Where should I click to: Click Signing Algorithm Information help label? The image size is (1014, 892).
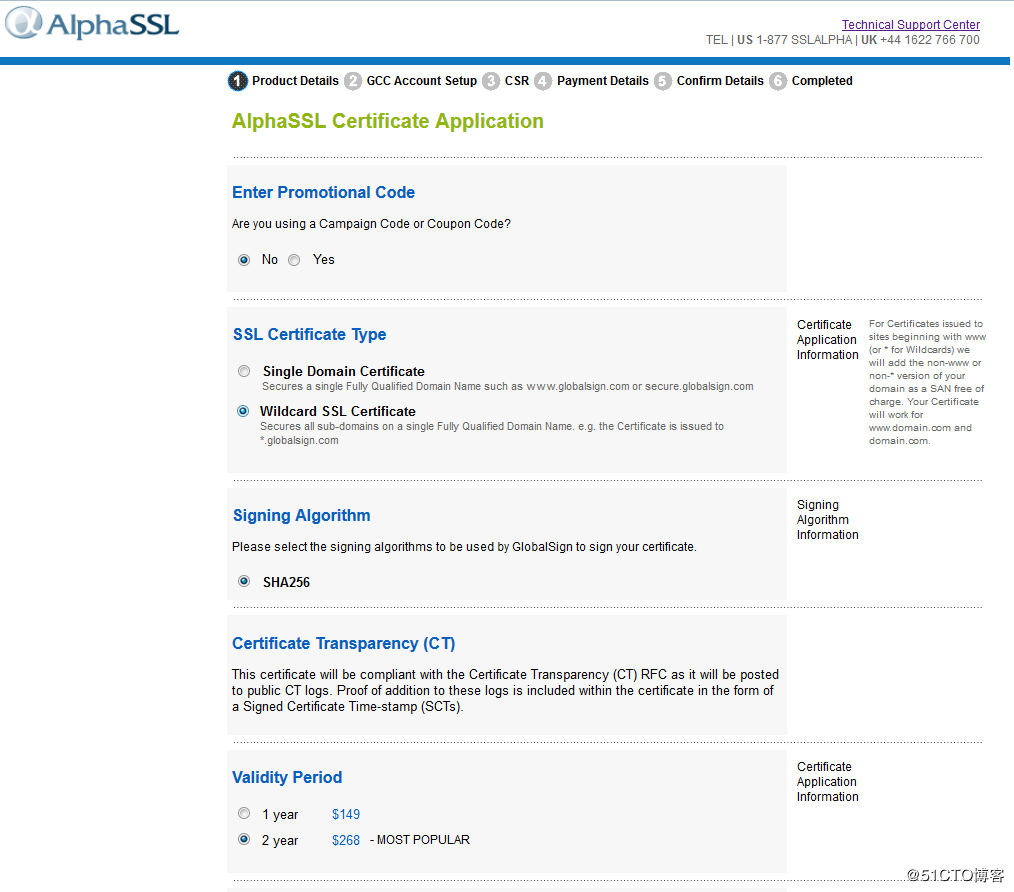point(828,519)
